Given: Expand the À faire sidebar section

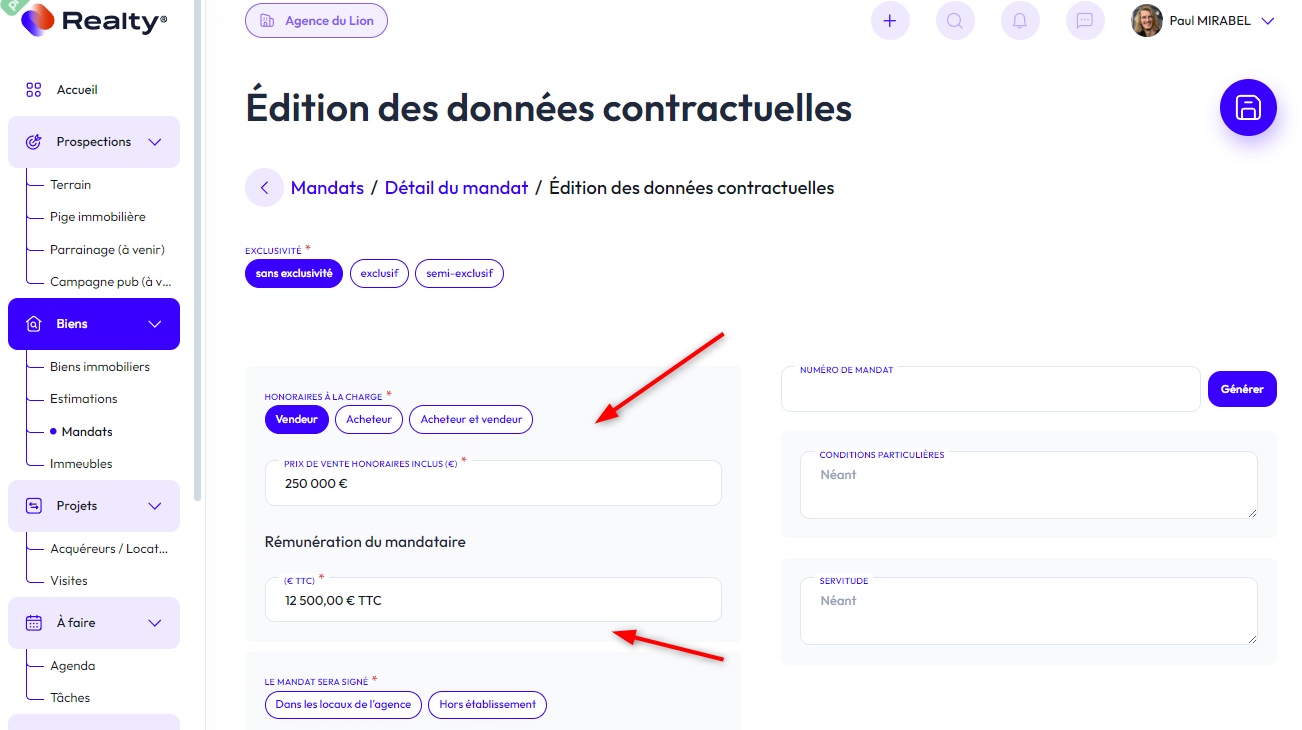Looking at the screenshot, I should [155, 623].
